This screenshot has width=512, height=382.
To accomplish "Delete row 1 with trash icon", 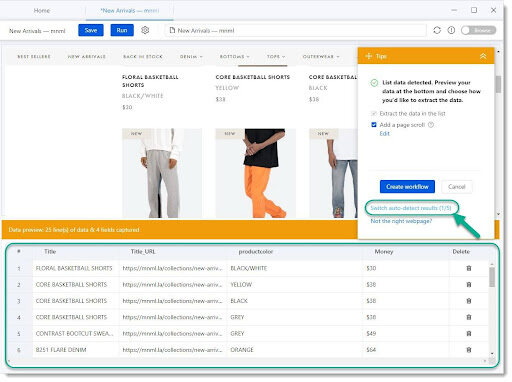I will [469, 268].
